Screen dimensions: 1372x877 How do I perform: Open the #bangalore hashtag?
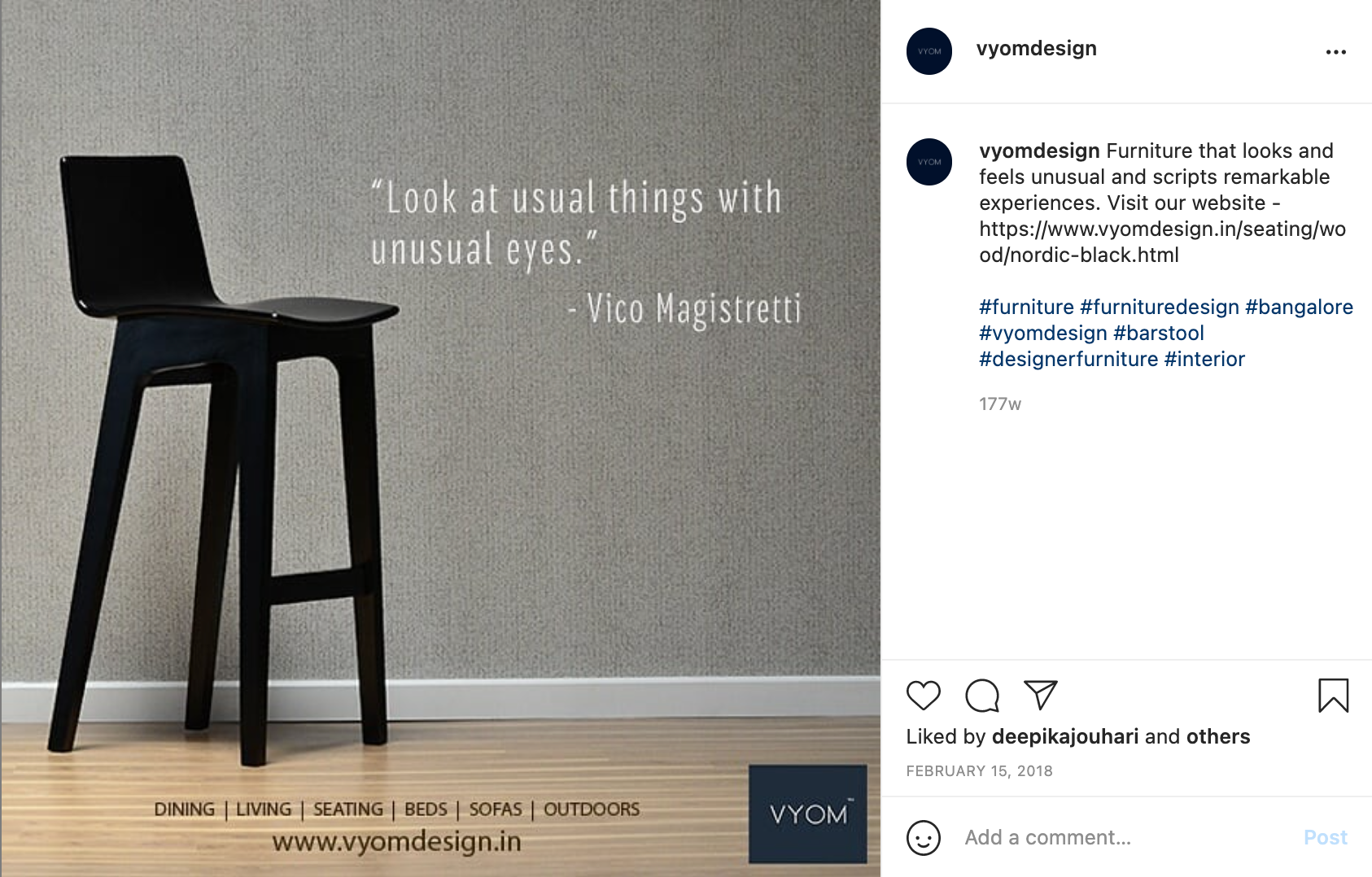pos(1299,308)
